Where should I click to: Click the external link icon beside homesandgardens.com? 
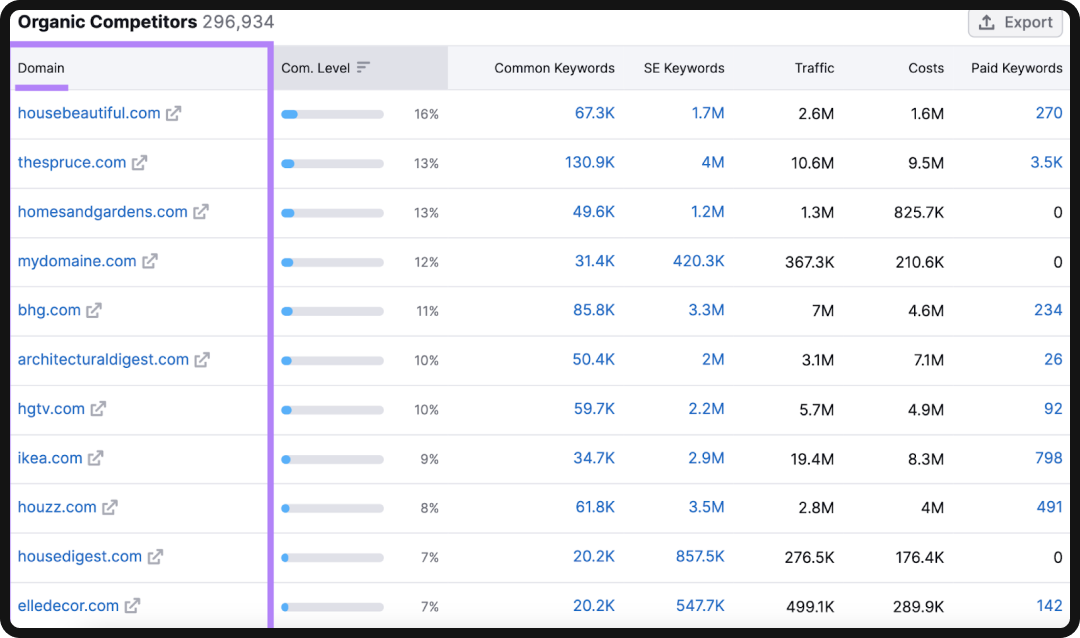(200, 212)
